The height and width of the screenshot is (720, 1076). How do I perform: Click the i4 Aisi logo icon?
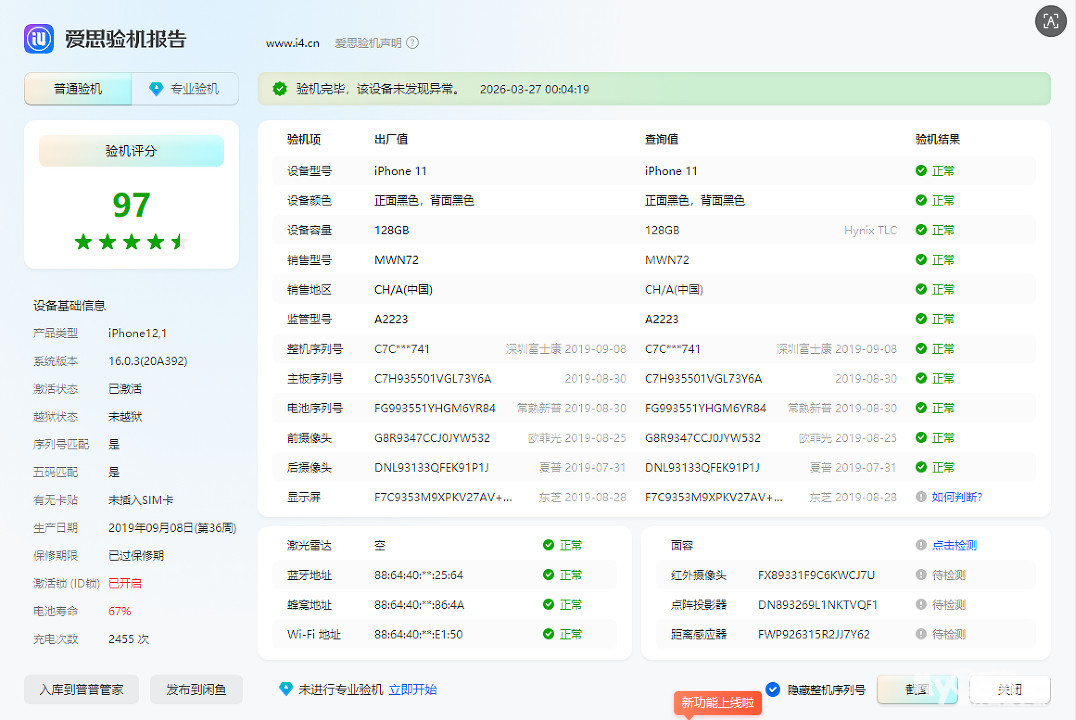[39, 39]
